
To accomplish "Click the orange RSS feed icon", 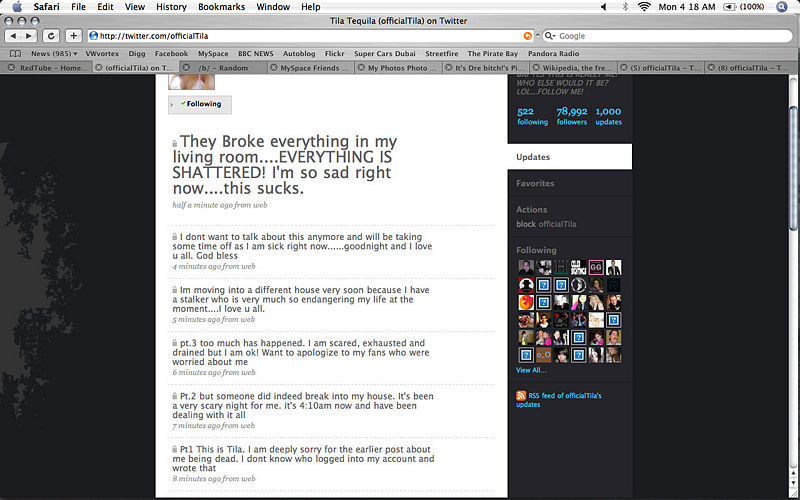I will (x=522, y=397).
